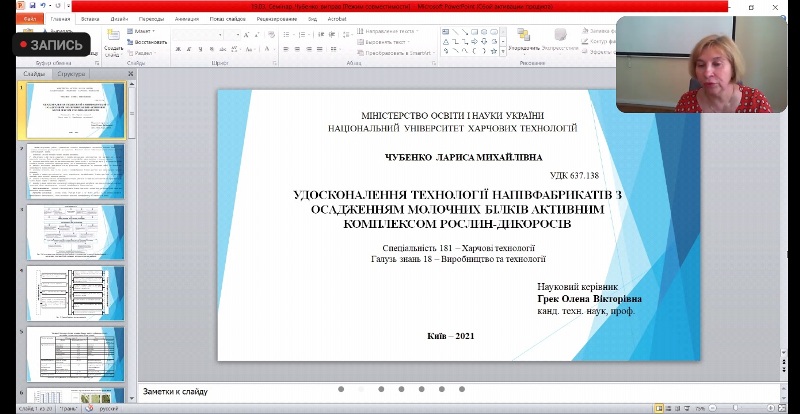Click the Undo arrow icon

pyautogui.click(x=42, y=6)
